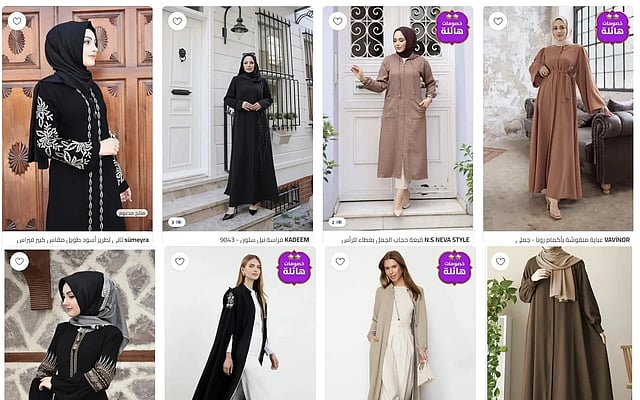
Task: Favorite the olive brown abaya product
Action: (501, 261)
